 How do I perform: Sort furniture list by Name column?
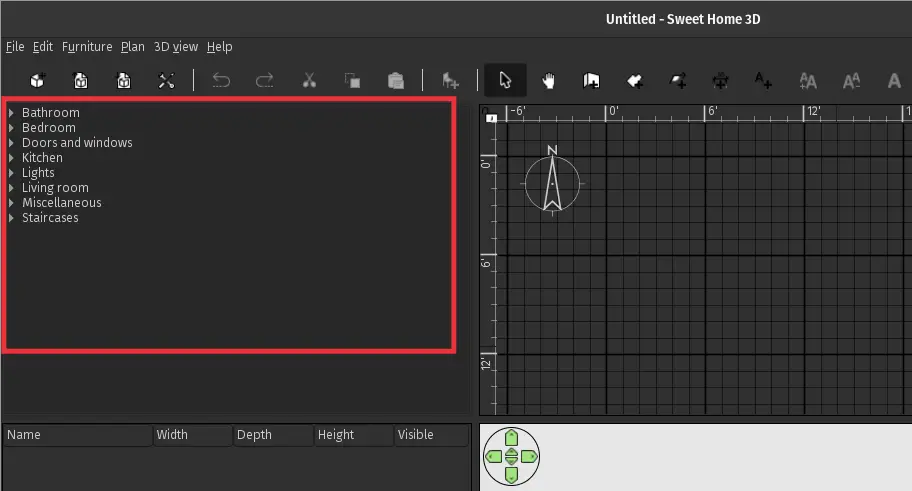(77, 435)
